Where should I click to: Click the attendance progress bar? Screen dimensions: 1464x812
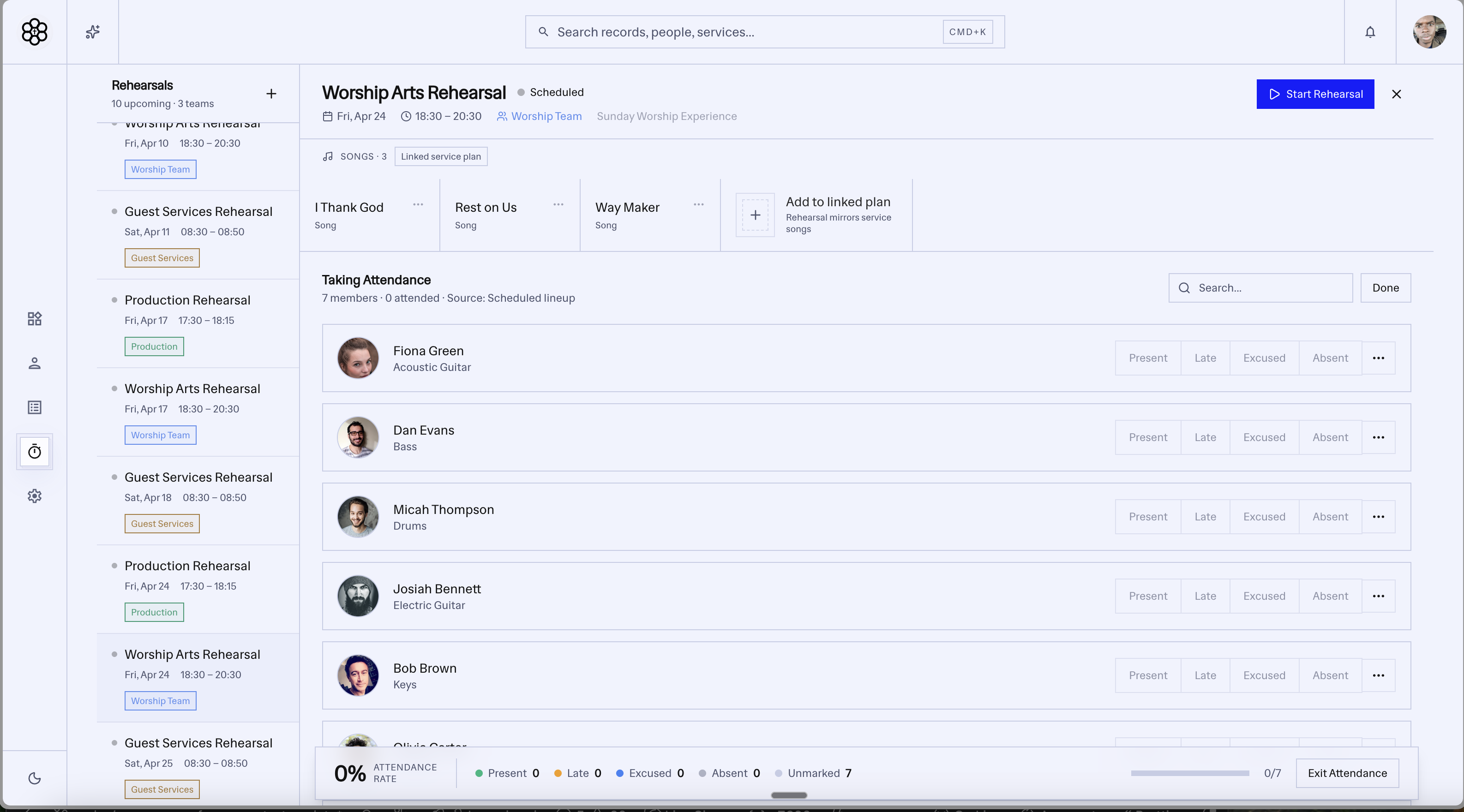[1189, 773]
